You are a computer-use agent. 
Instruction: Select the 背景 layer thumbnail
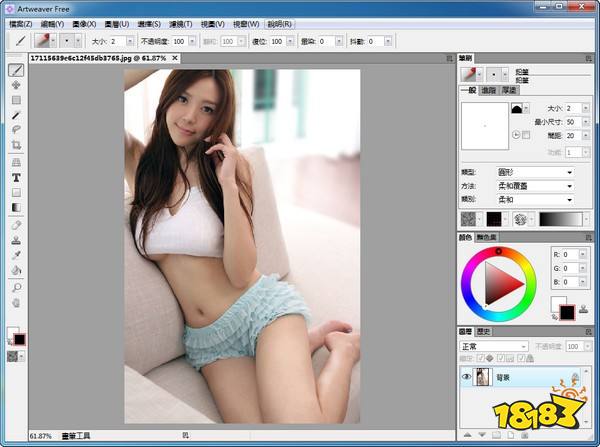pos(482,377)
